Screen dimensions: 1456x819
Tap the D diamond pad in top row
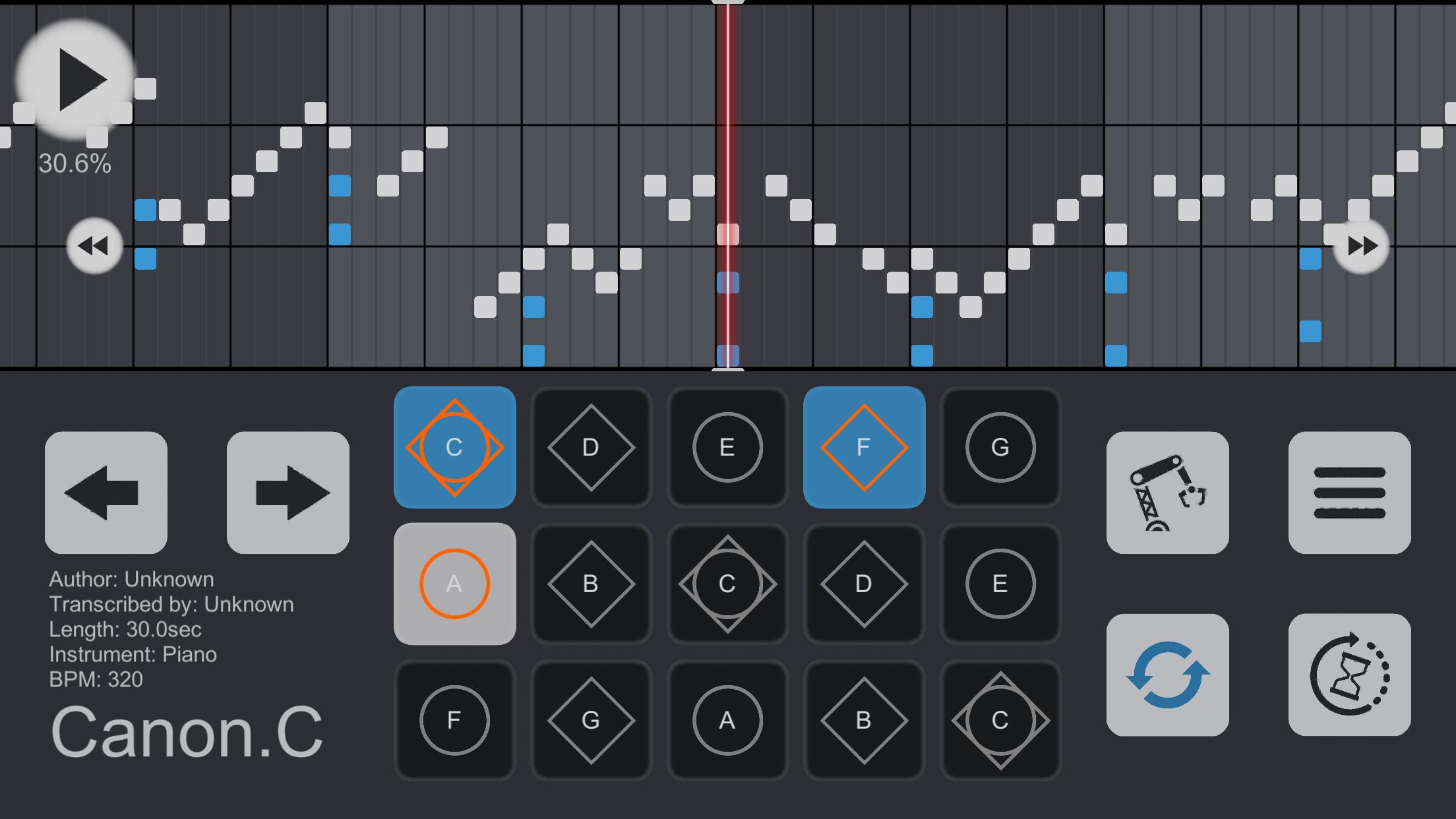[x=591, y=447]
